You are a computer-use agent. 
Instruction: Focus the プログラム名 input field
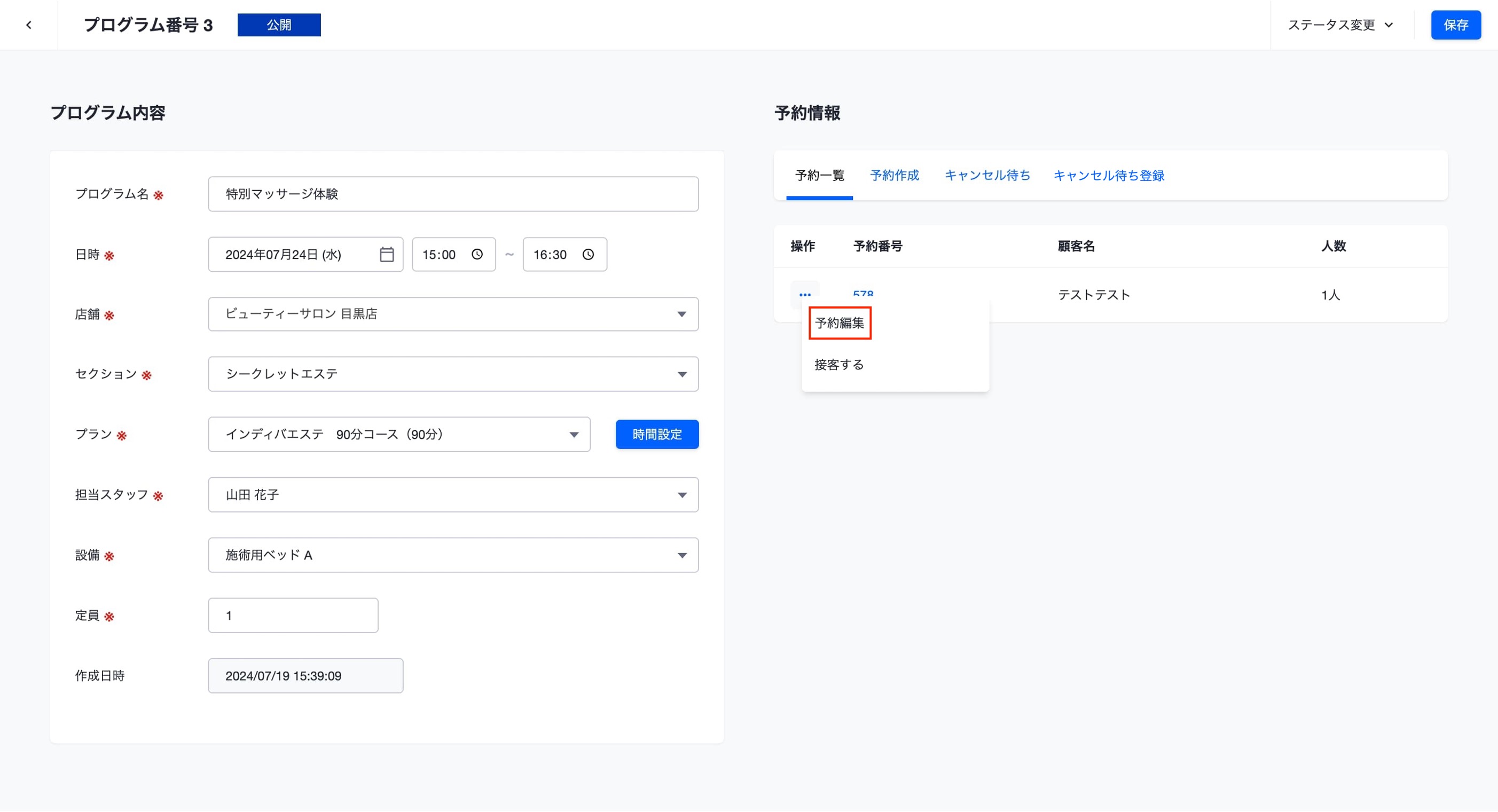tap(453, 194)
